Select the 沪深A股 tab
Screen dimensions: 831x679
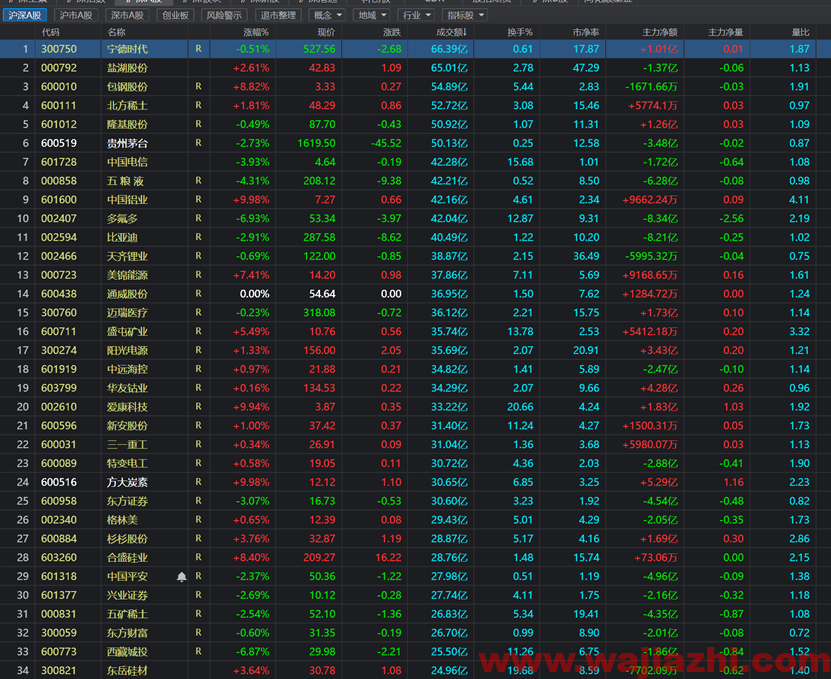(x=25, y=15)
